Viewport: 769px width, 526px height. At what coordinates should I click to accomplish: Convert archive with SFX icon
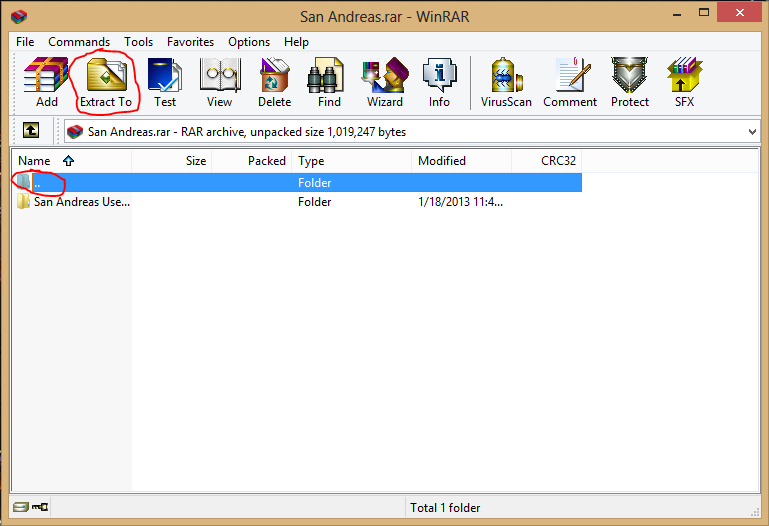tap(684, 82)
